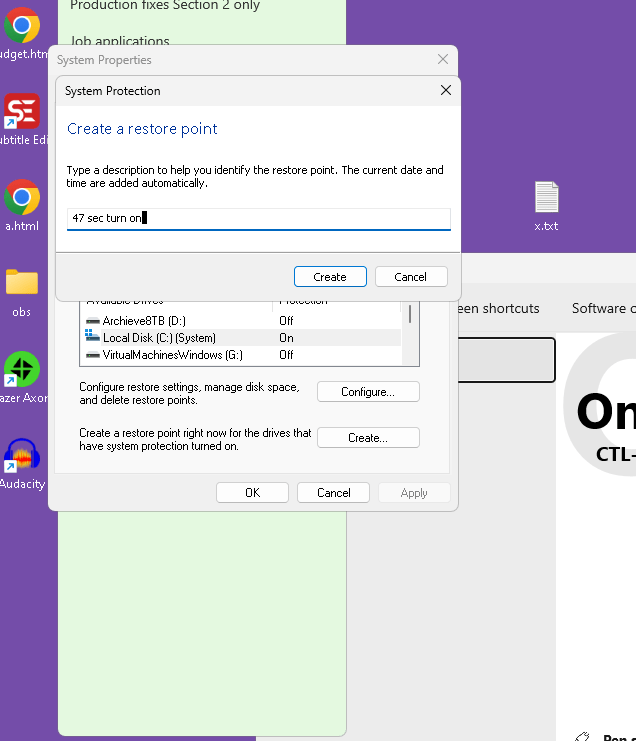Click the restore point description text field
The height and width of the screenshot is (741, 636).
coord(258,218)
